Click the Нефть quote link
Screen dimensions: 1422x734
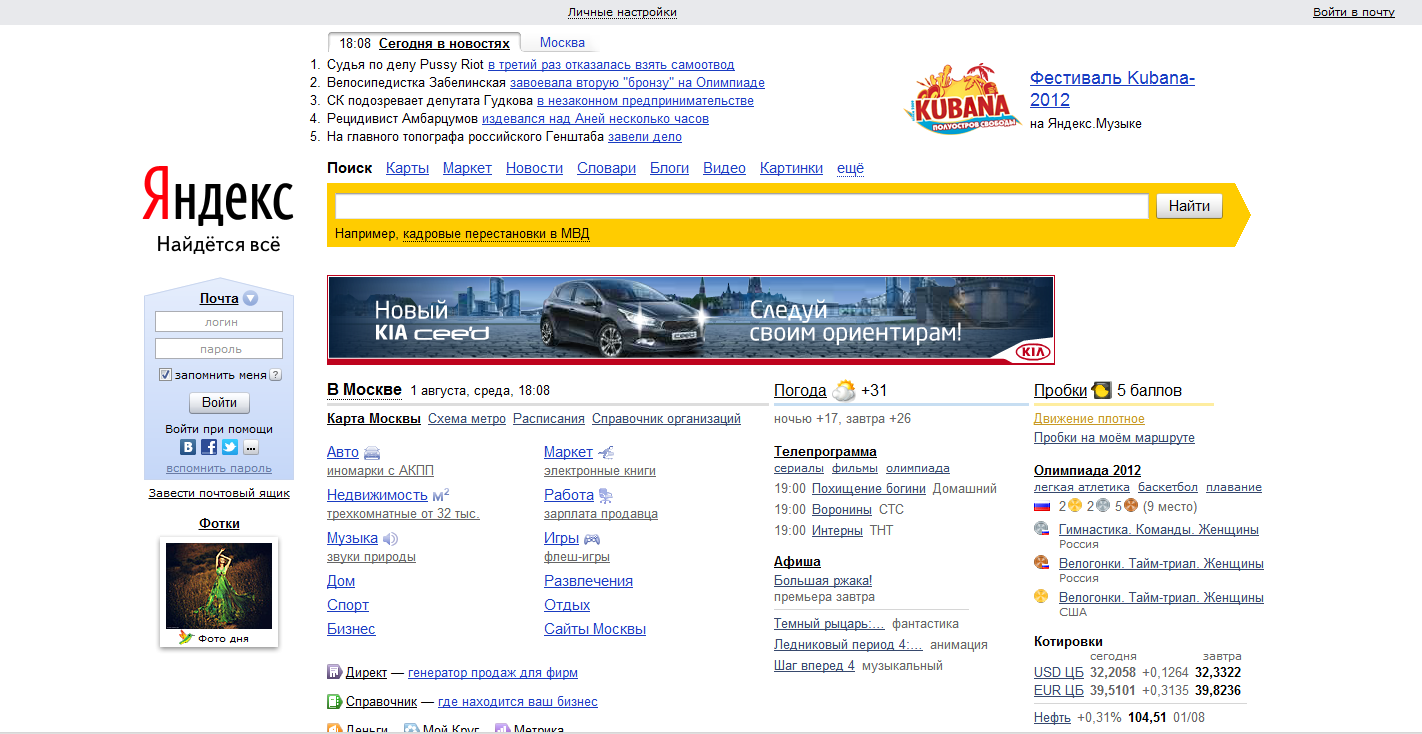[1052, 717]
